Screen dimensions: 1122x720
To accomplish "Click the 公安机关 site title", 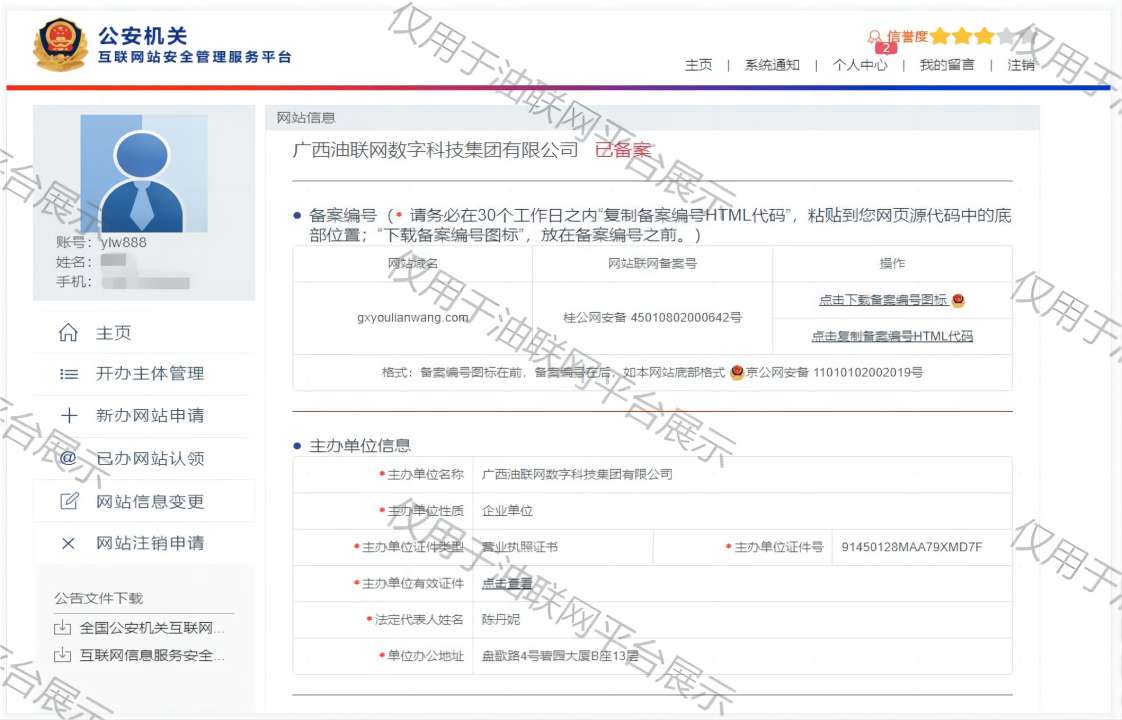I will 142,35.
